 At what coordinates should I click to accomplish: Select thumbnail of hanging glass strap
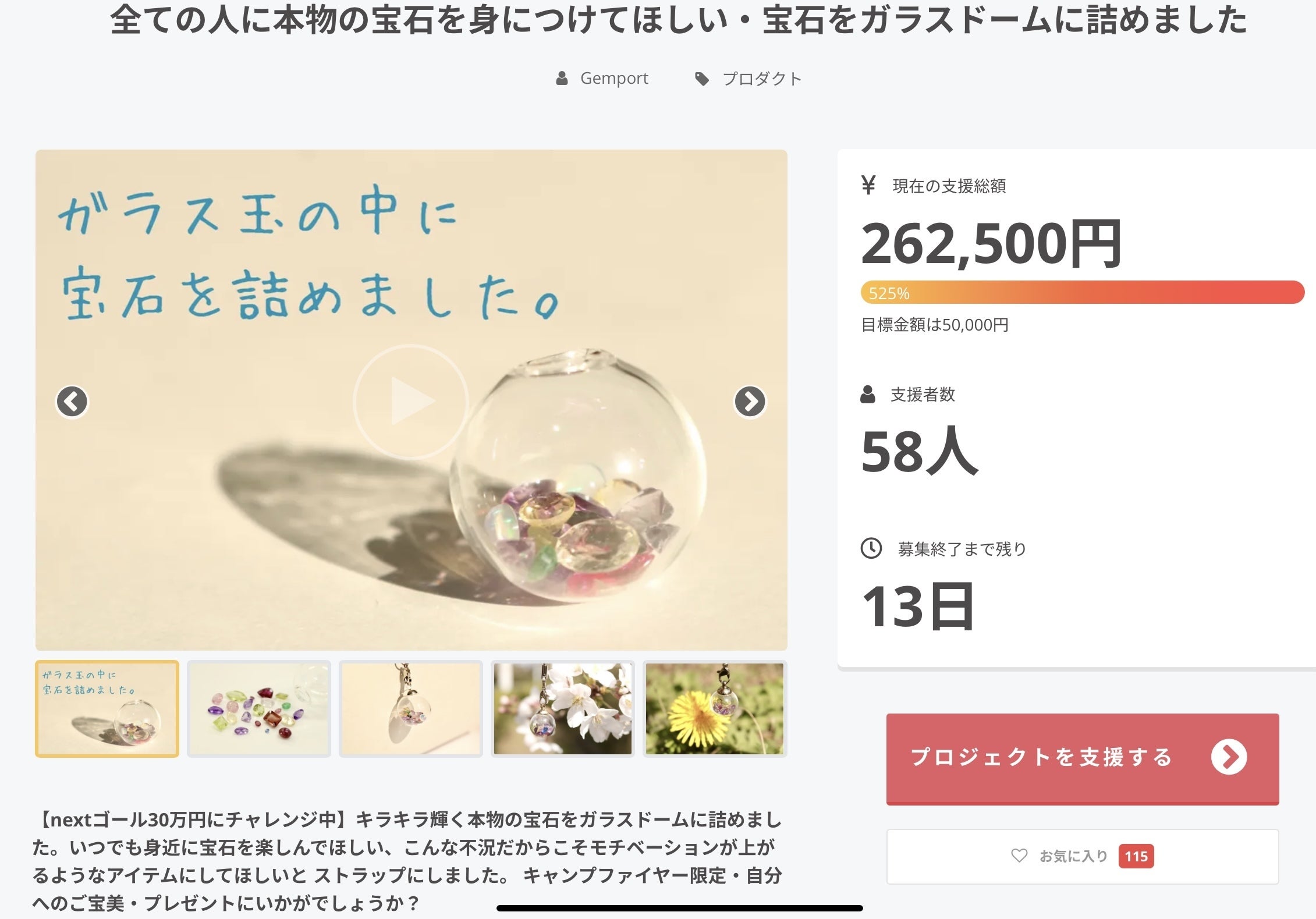(411, 709)
